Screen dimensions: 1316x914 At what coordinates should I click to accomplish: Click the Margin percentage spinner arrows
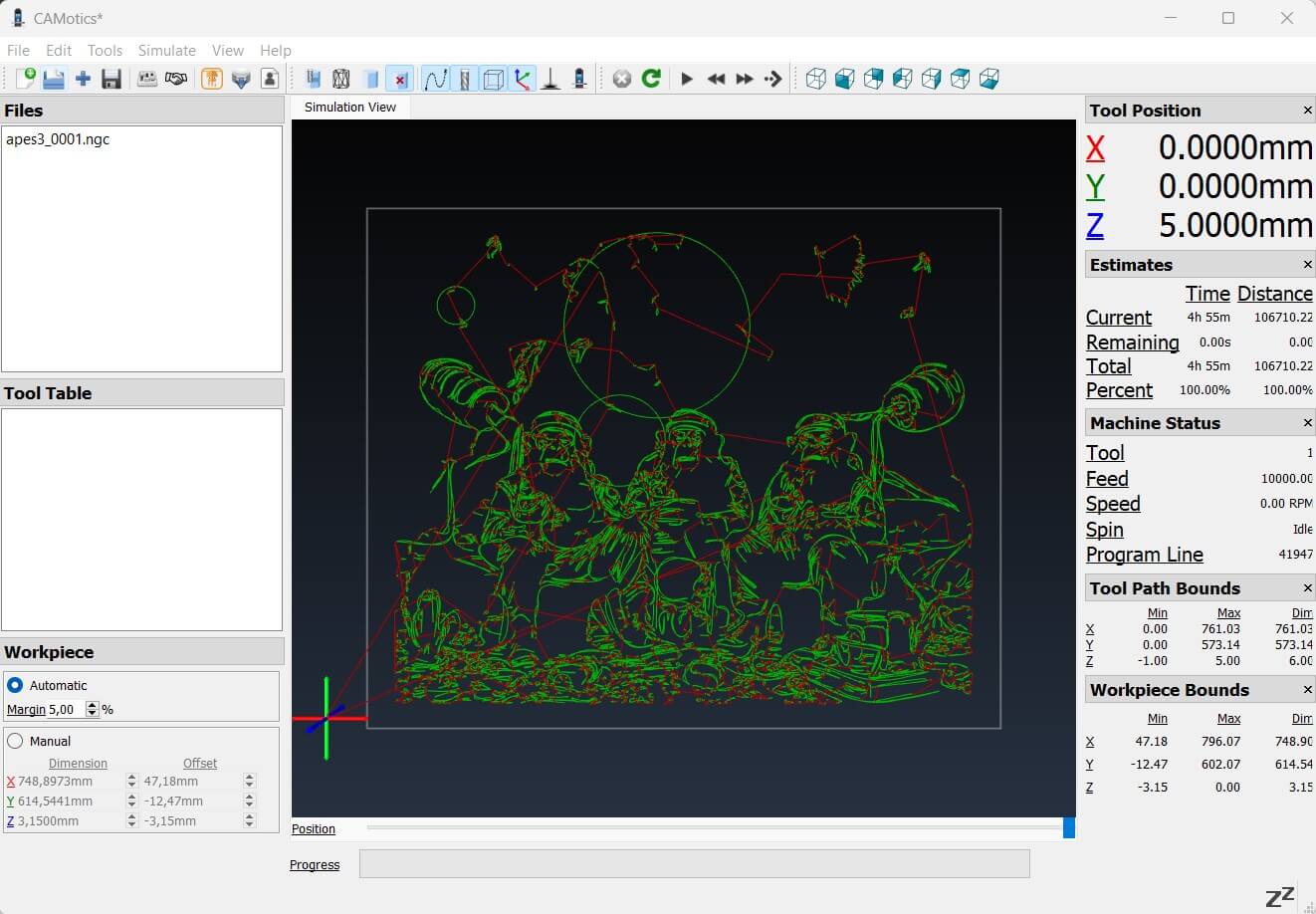coord(92,709)
